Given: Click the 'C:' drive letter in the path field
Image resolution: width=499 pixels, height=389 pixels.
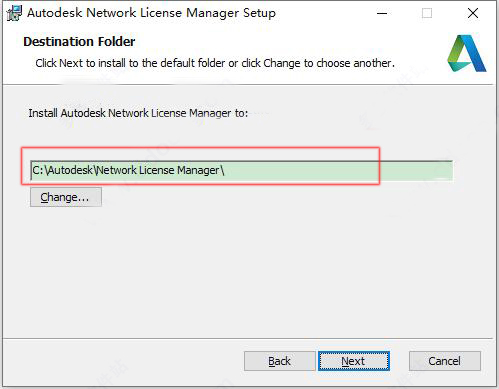Looking at the screenshot, I should tap(37, 170).
